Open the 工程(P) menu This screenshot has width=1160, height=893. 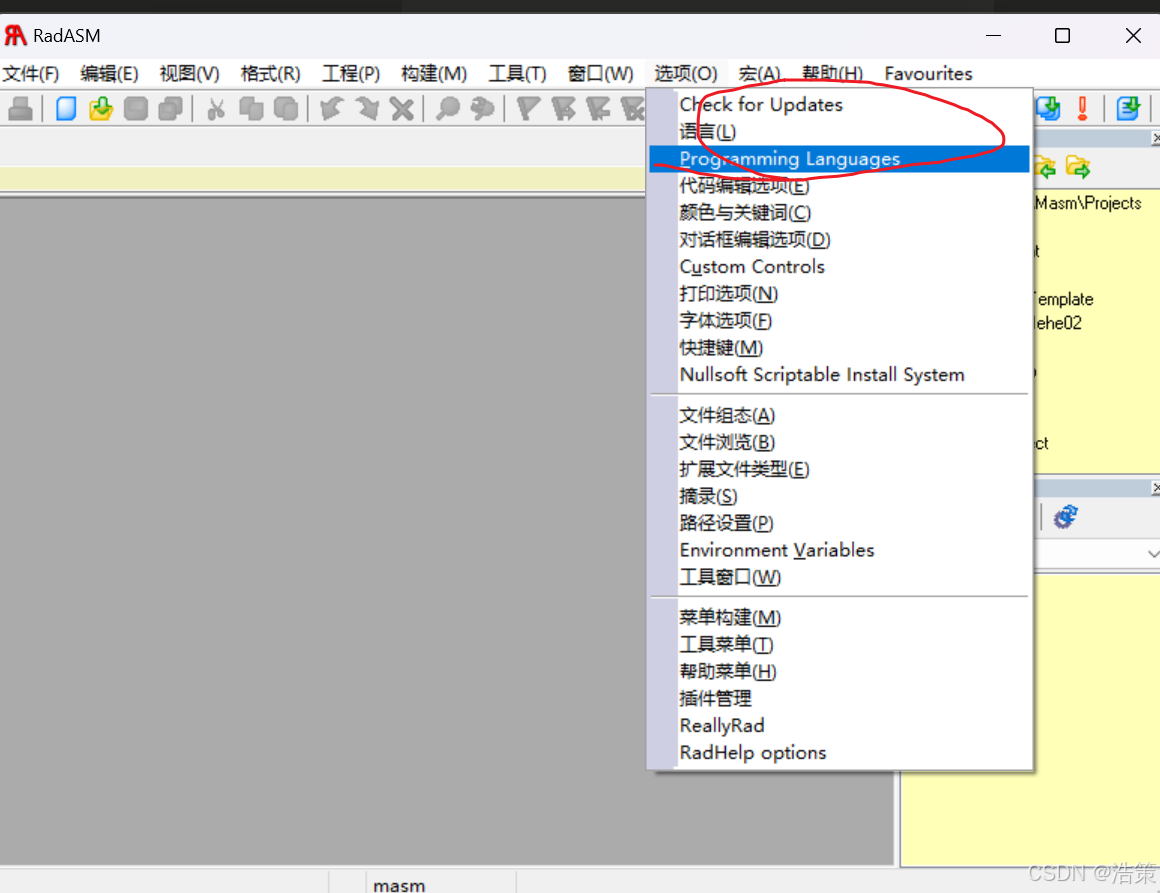point(351,74)
